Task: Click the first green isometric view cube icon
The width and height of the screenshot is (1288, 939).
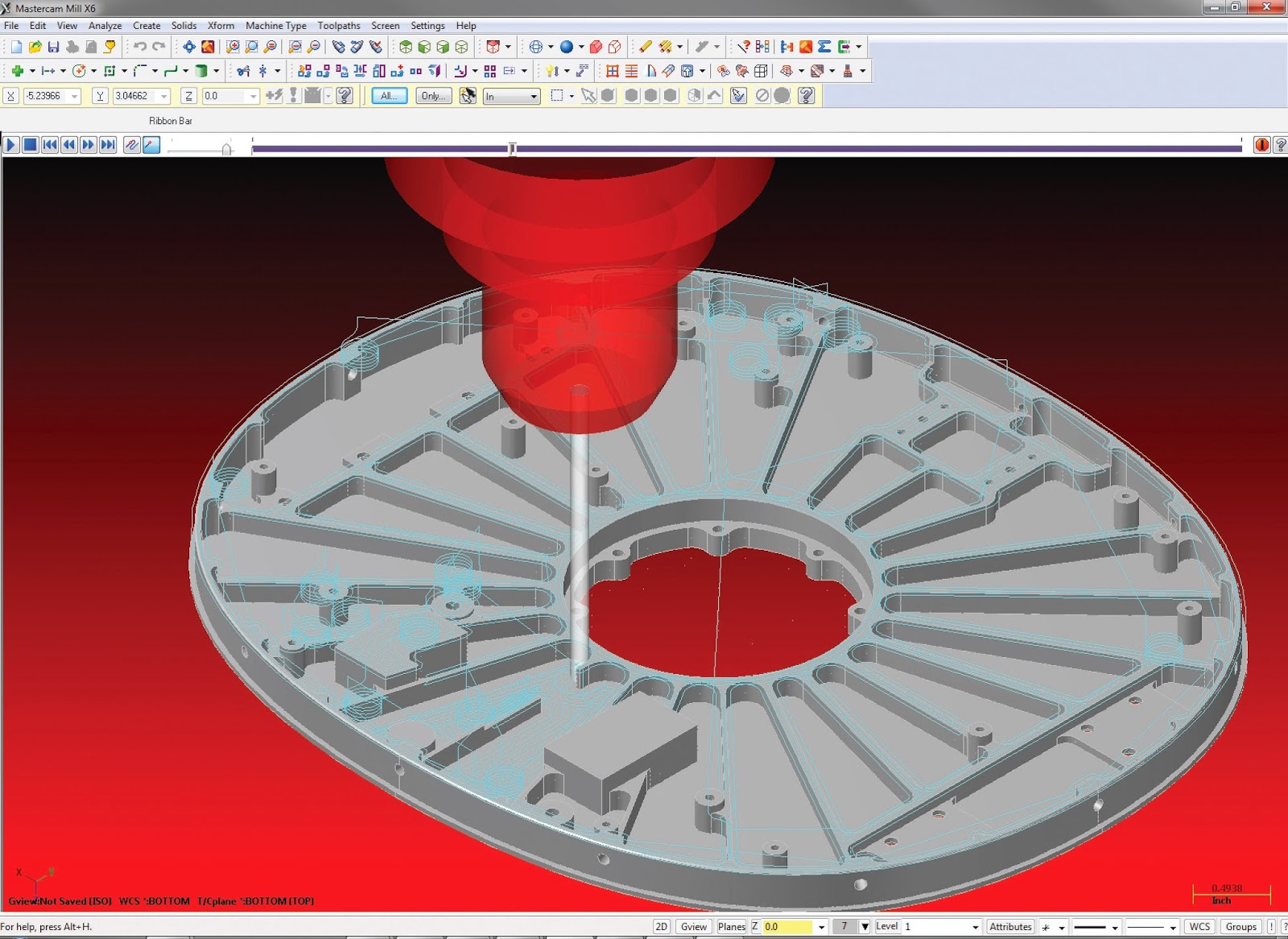Action: point(406,48)
